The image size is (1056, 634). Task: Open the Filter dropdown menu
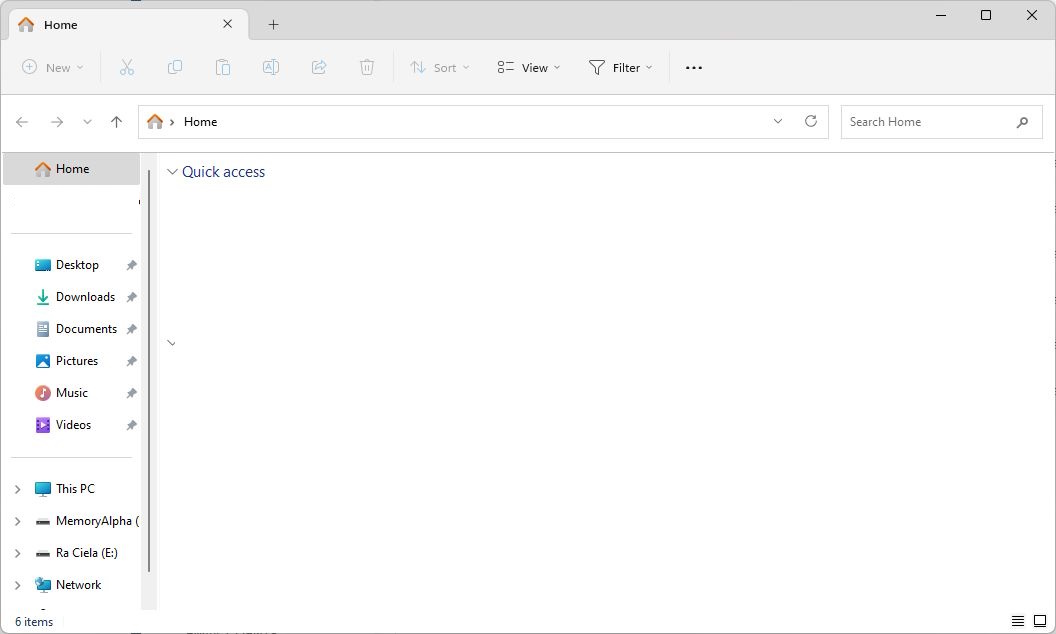(620, 67)
